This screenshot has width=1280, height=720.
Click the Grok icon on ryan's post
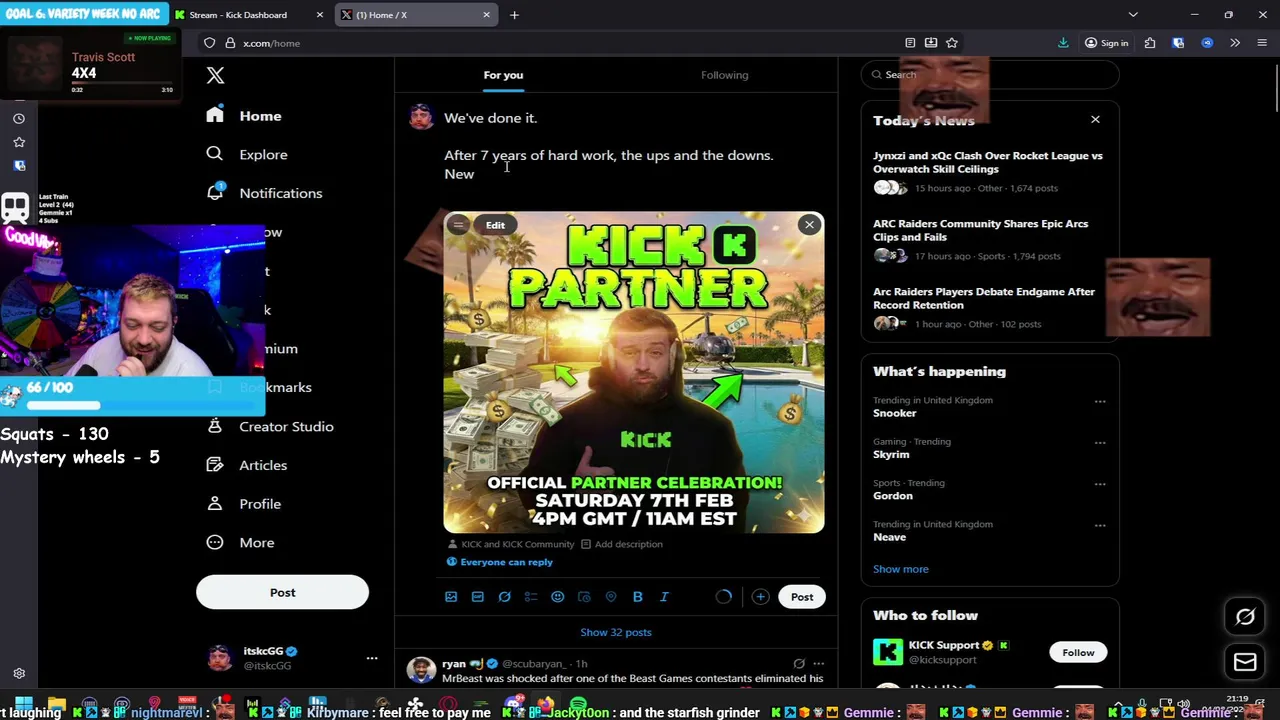pyautogui.click(x=799, y=663)
